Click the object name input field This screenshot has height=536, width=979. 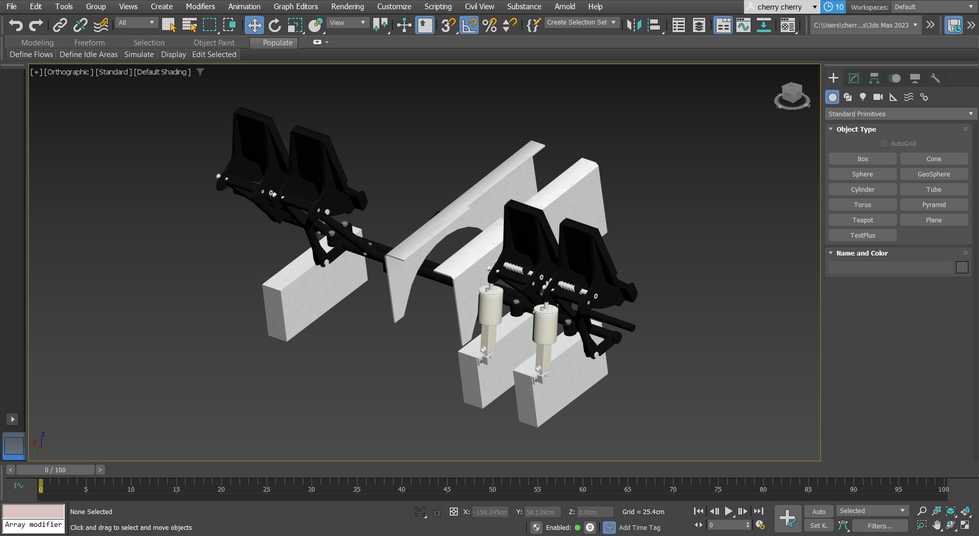click(891, 267)
